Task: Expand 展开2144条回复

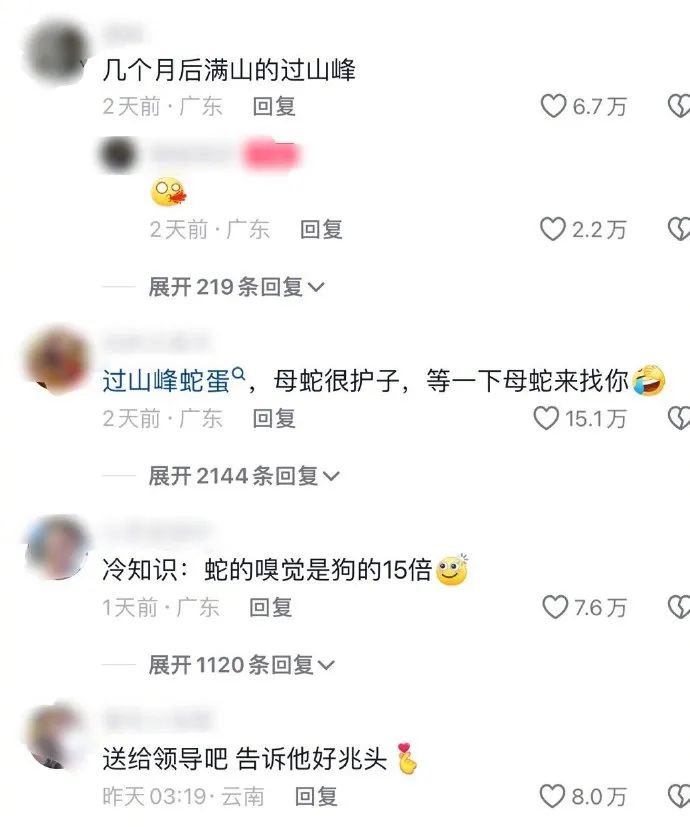Action: 244,476
